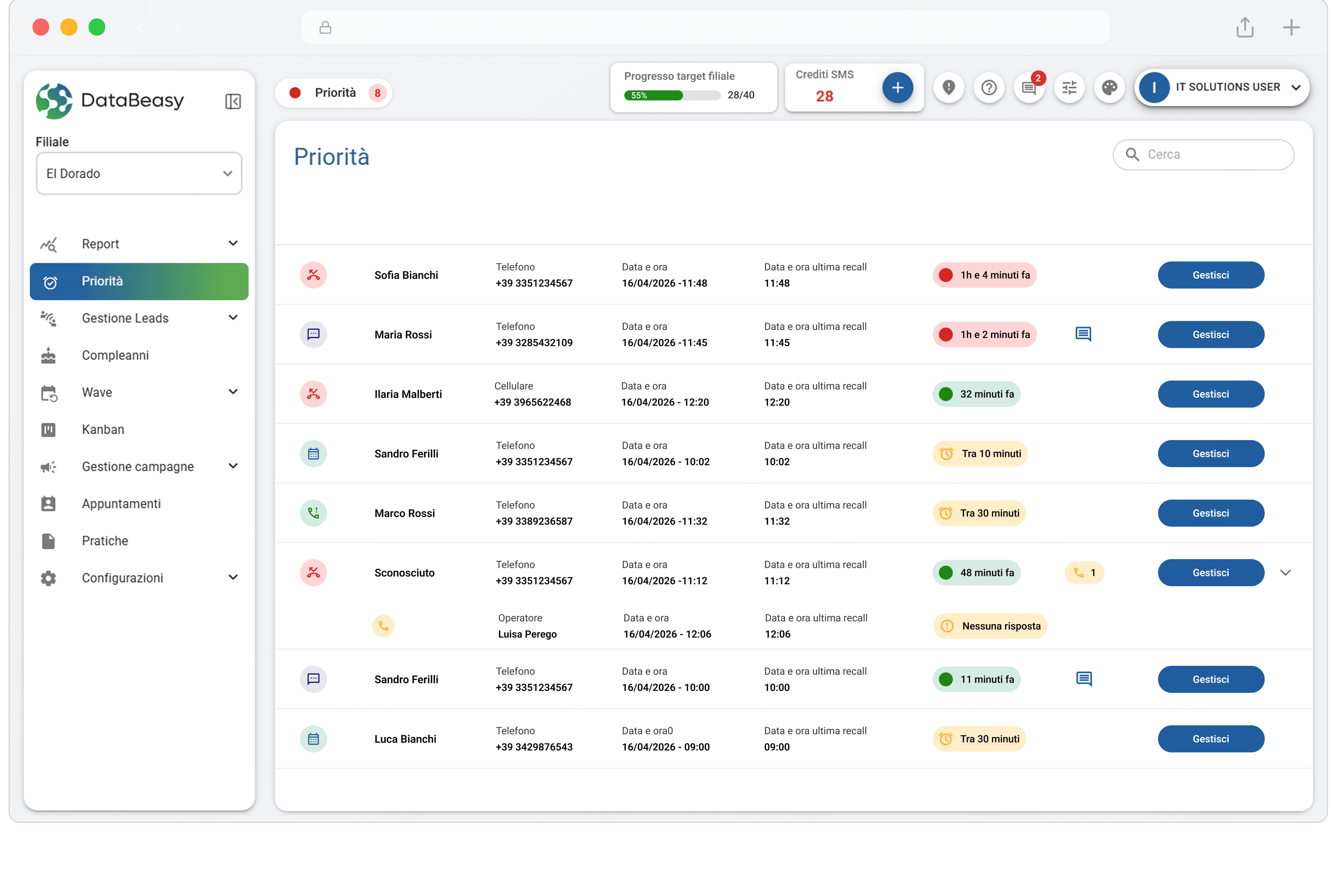The width and height of the screenshot is (1333, 896).
Task: Open Kanban from the sidebar
Action: (103, 429)
